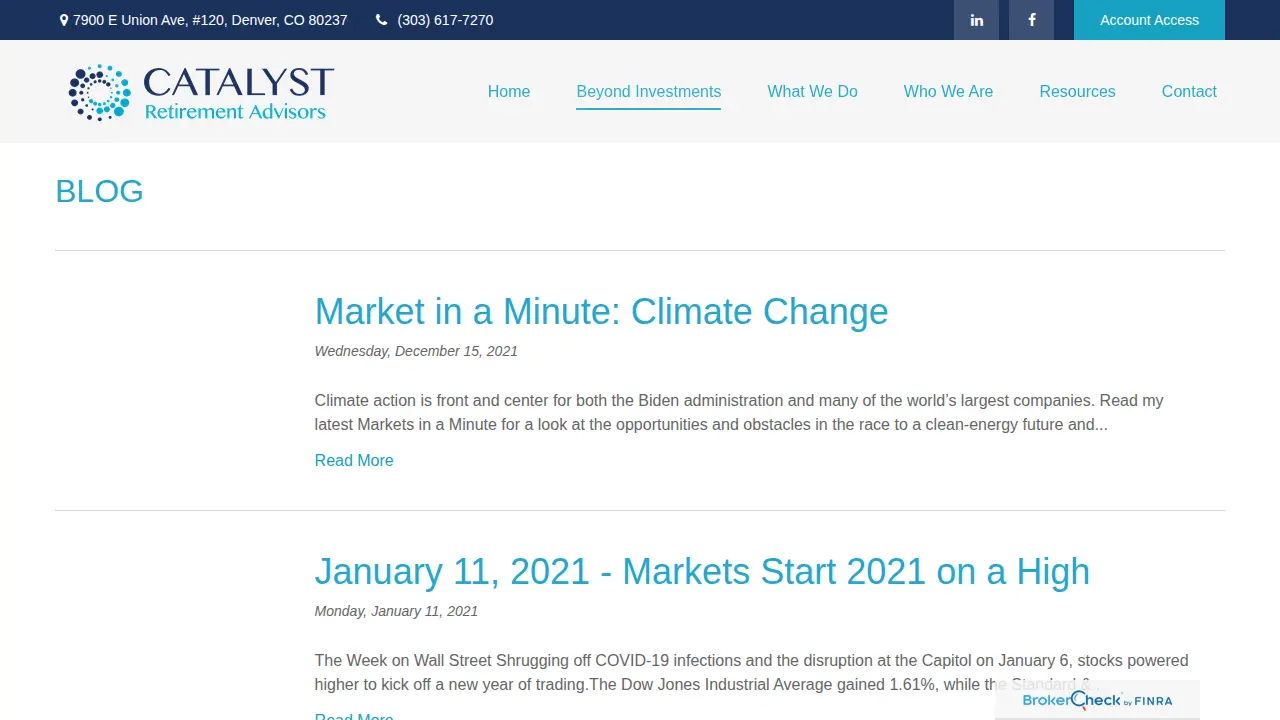Open the Beyond Investments menu

[x=648, y=91]
